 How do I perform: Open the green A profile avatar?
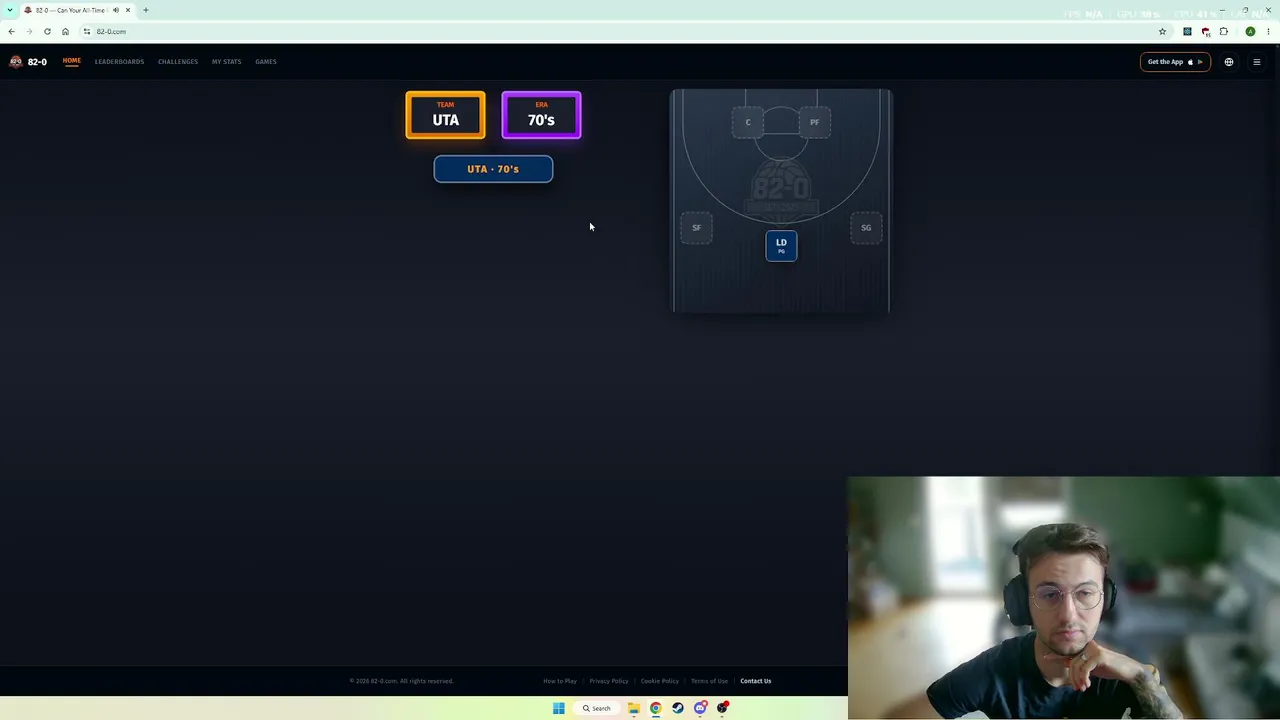(x=1250, y=31)
